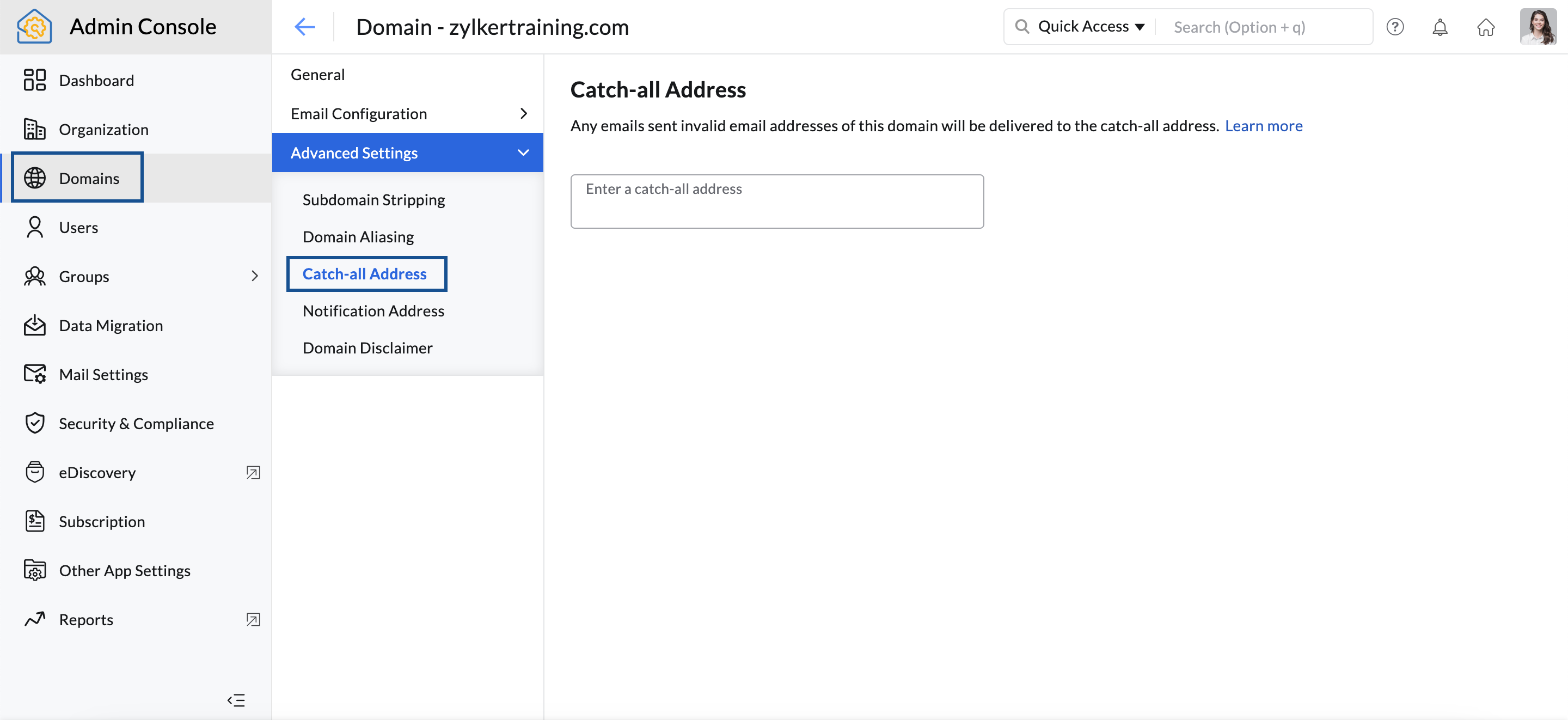
Task: Select the Domain Aliasing option
Action: tap(358, 236)
